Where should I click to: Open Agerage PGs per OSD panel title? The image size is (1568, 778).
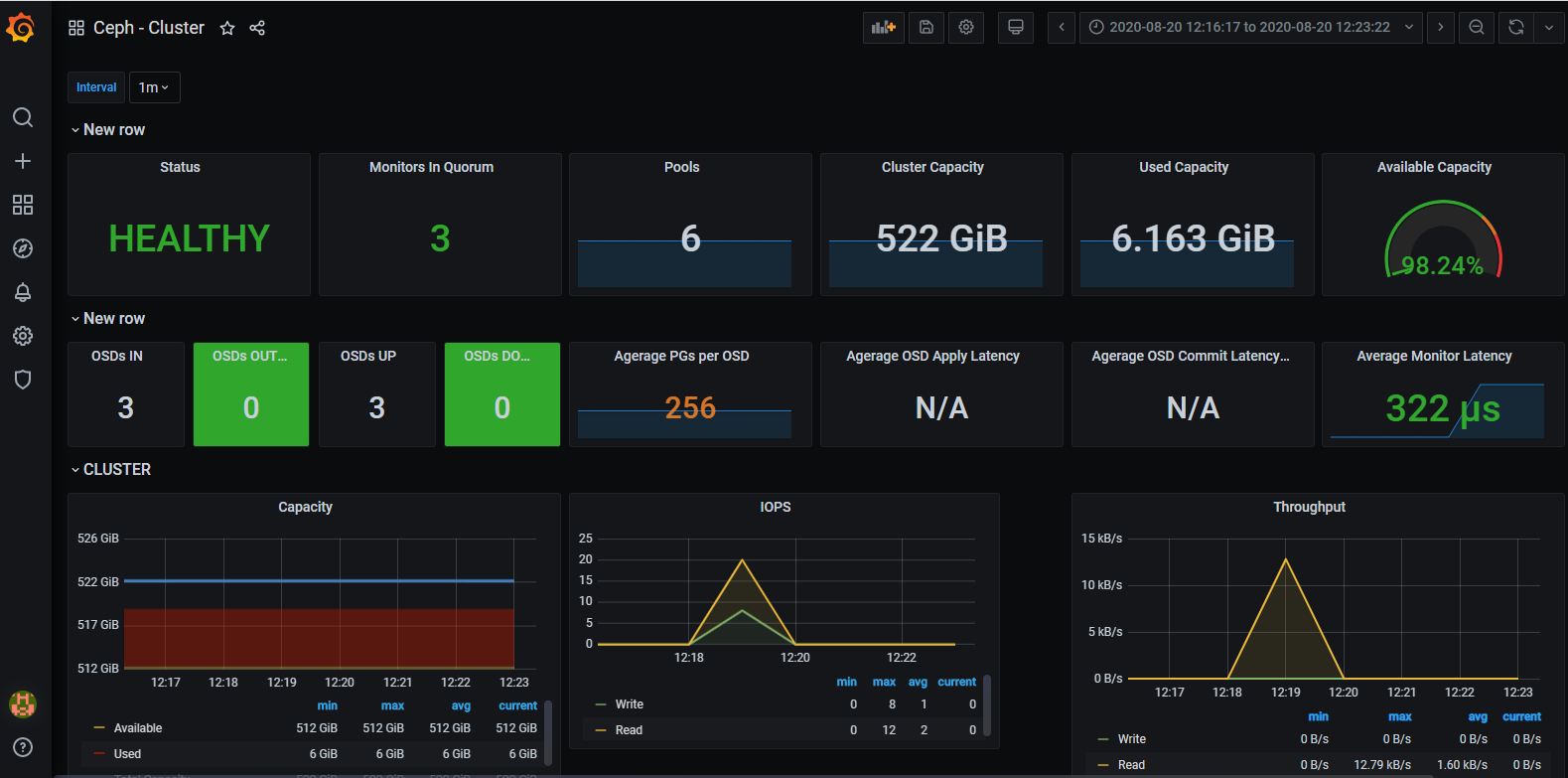pyautogui.click(x=682, y=356)
